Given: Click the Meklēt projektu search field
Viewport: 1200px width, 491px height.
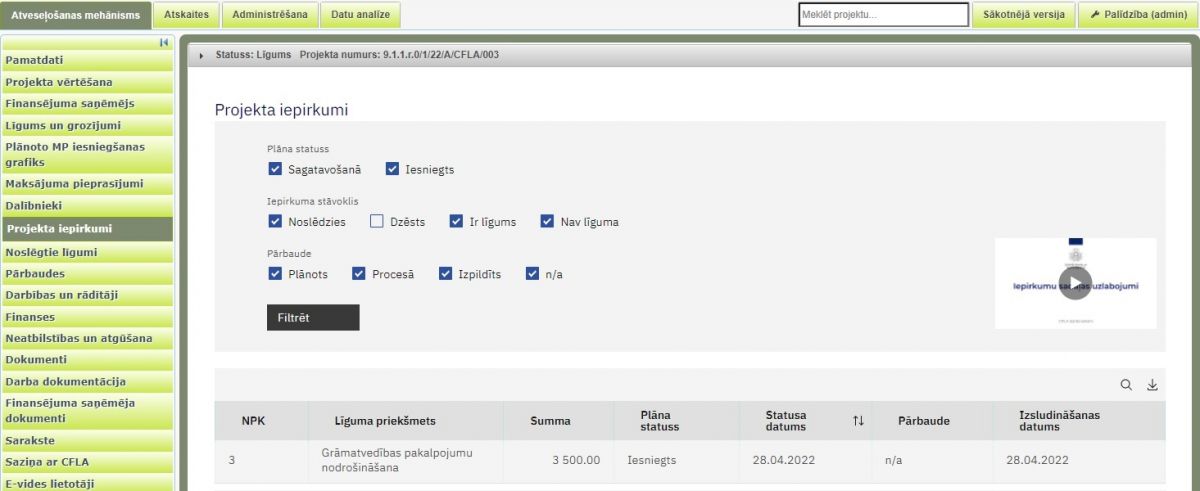Looking at the screenshot, I should [883, 15].
